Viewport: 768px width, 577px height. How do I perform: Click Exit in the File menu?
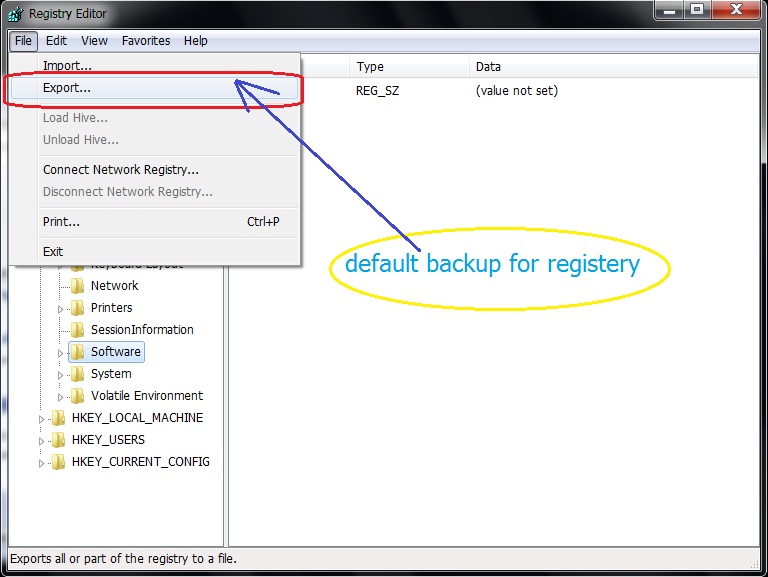[154, 251]
